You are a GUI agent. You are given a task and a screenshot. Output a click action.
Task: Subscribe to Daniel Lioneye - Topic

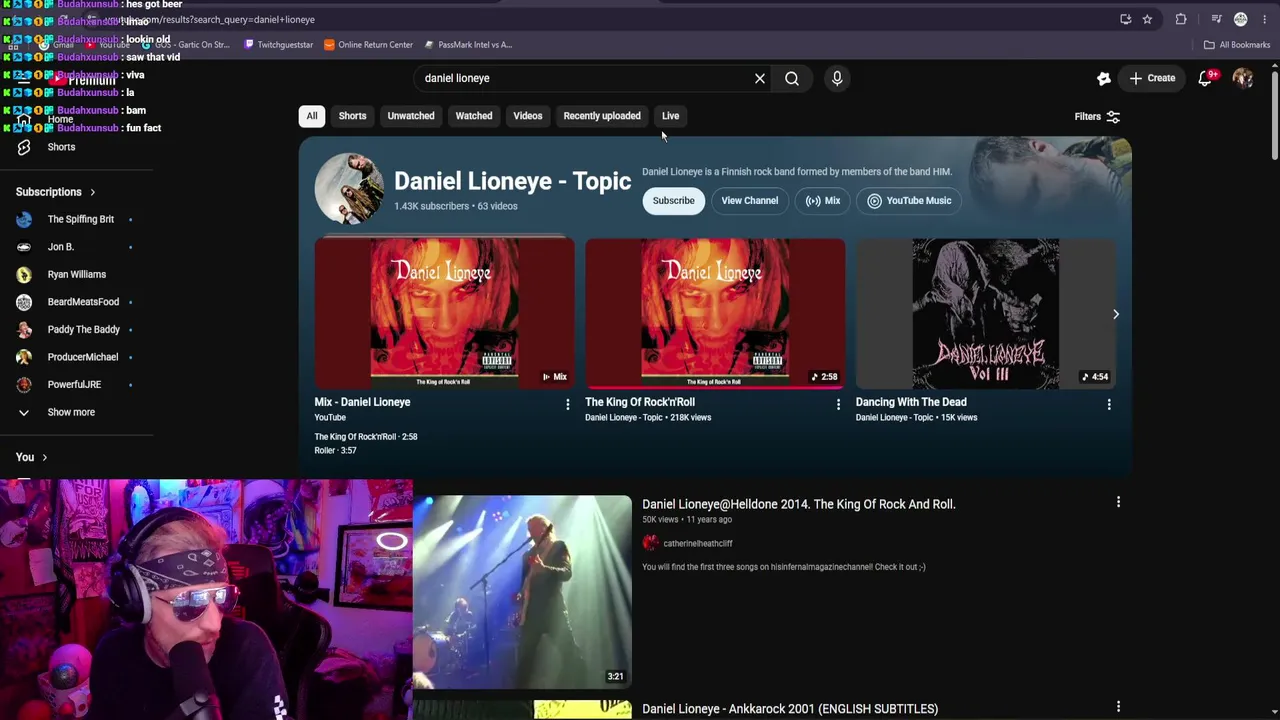pyautogui.click(x=673, y=201)
